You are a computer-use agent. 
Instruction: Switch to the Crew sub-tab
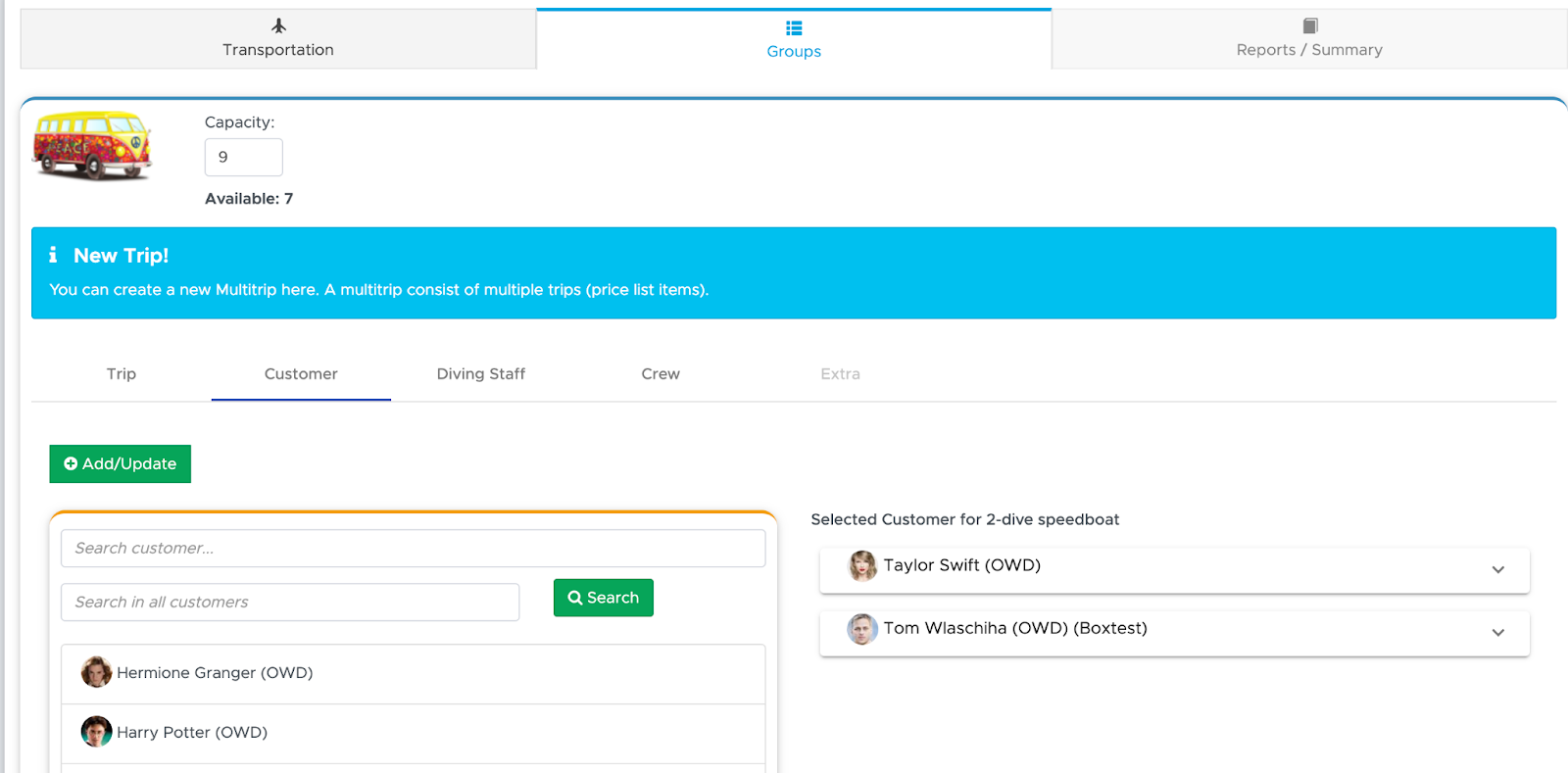click(661, 374)
